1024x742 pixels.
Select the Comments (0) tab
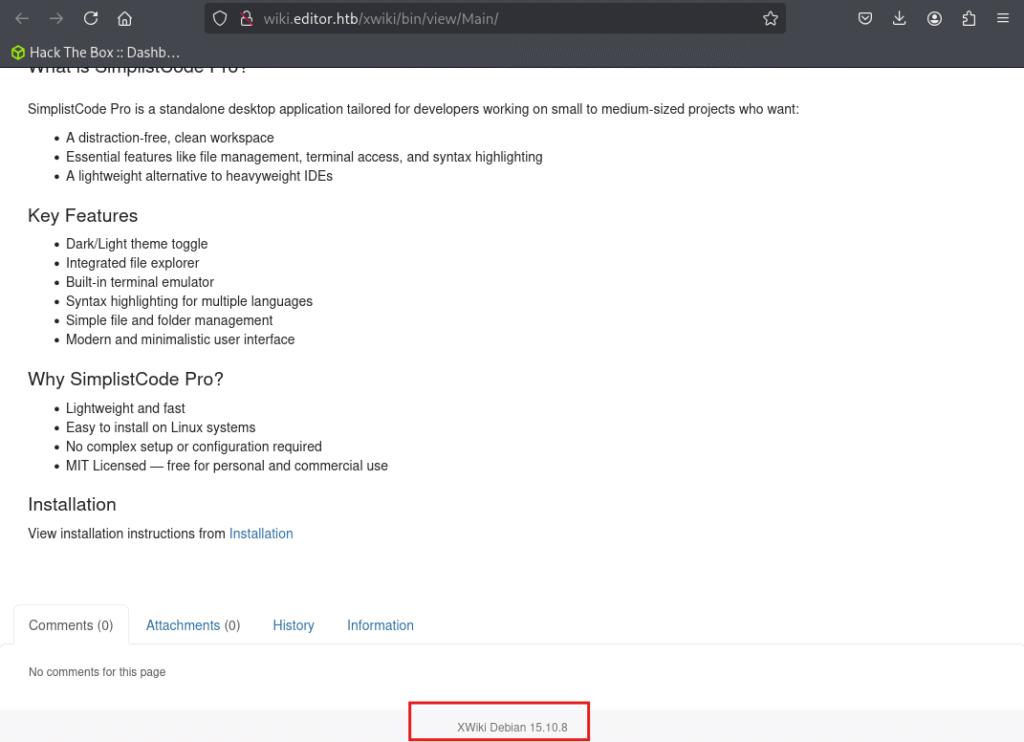[x=71, y=625]
